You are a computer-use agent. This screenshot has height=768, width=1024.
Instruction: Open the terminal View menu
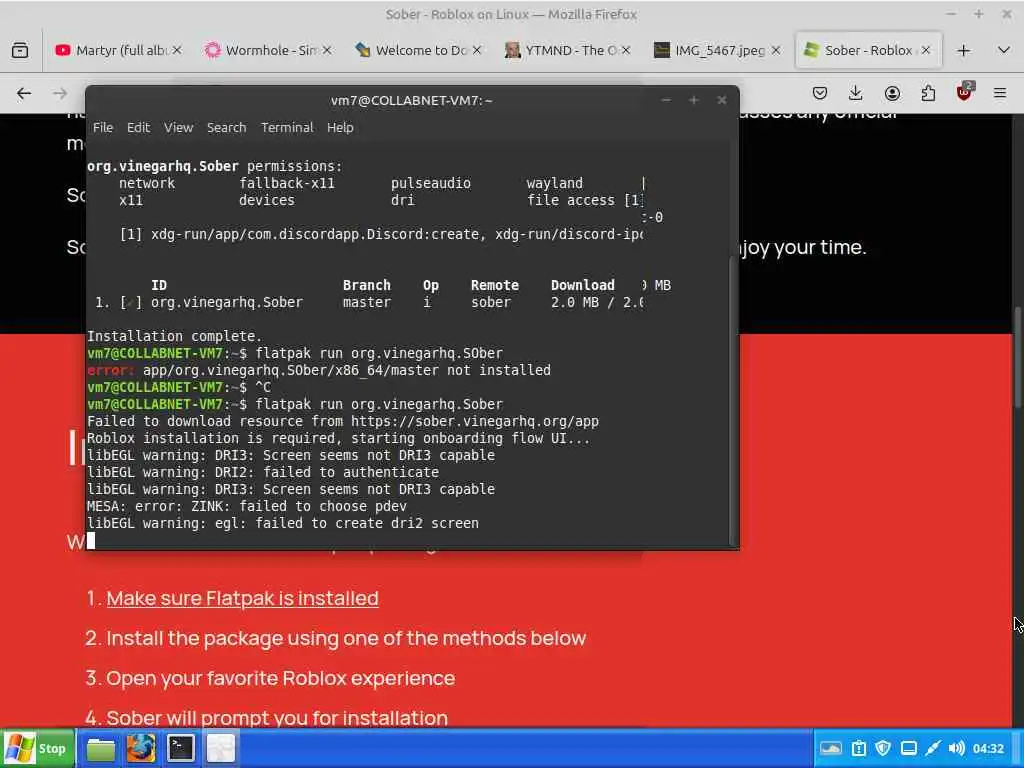(x=178, y=127)
